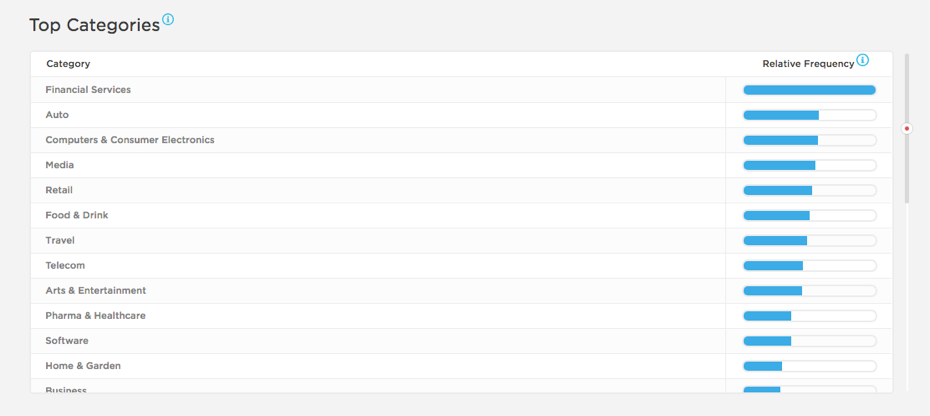Select the Media category row

pos(60,165)
